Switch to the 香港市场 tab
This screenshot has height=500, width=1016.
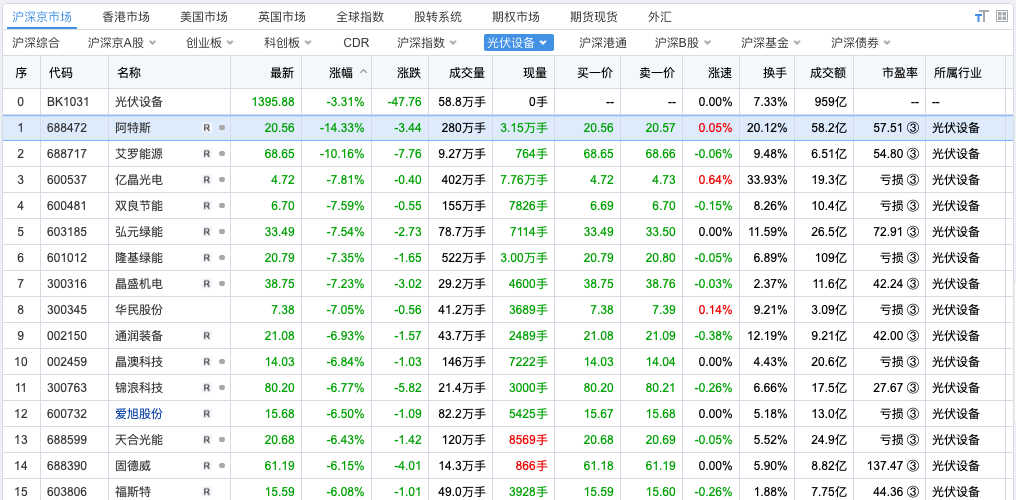(126, 17)
